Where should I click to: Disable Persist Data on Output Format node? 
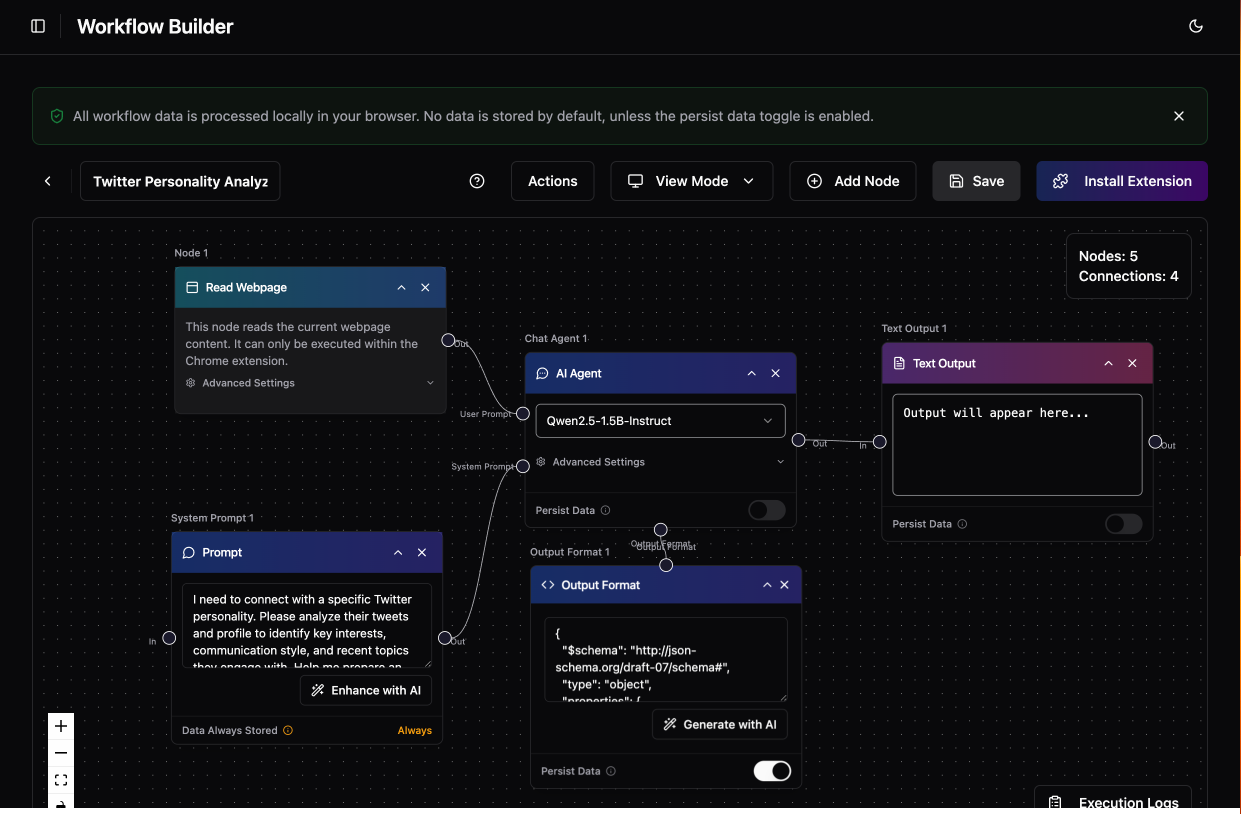(x=772, y=771)
